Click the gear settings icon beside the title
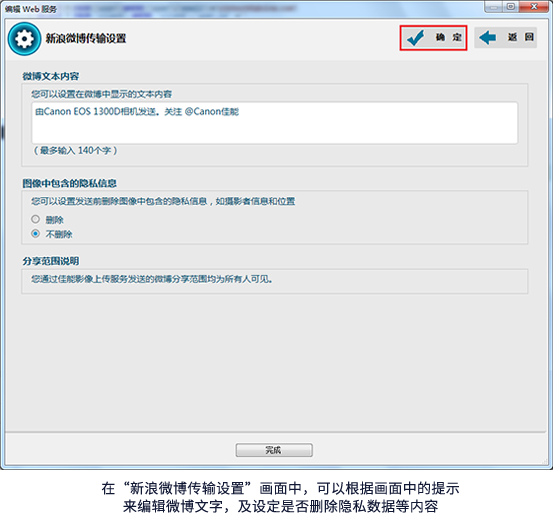 (24, 39)
